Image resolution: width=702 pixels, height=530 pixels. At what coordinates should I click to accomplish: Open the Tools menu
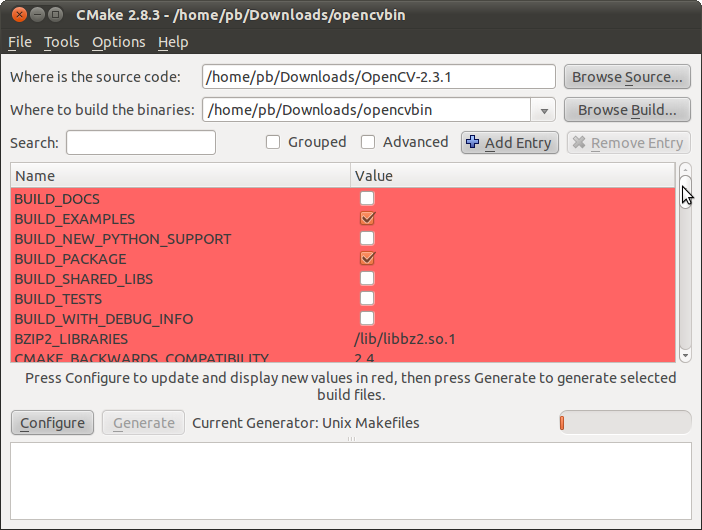click(61, 42)
